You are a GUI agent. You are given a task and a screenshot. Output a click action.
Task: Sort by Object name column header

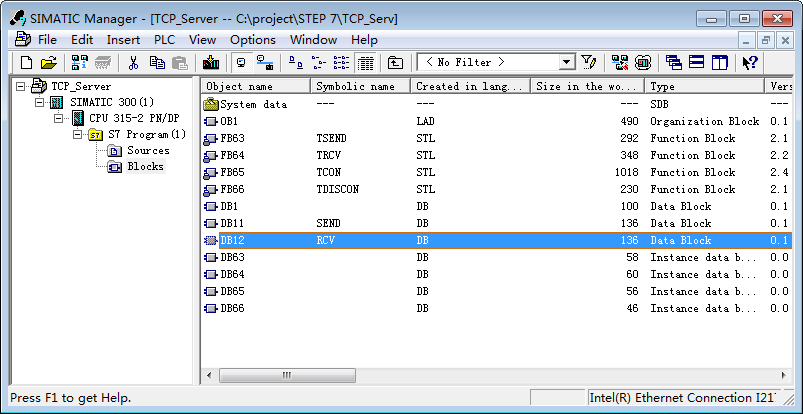256,86
